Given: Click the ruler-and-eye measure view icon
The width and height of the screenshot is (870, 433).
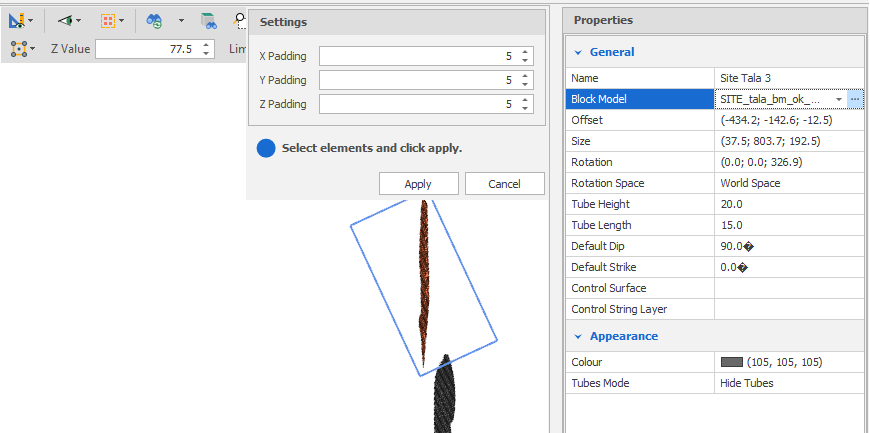Looking at the screenshot, I should (18, 20).
